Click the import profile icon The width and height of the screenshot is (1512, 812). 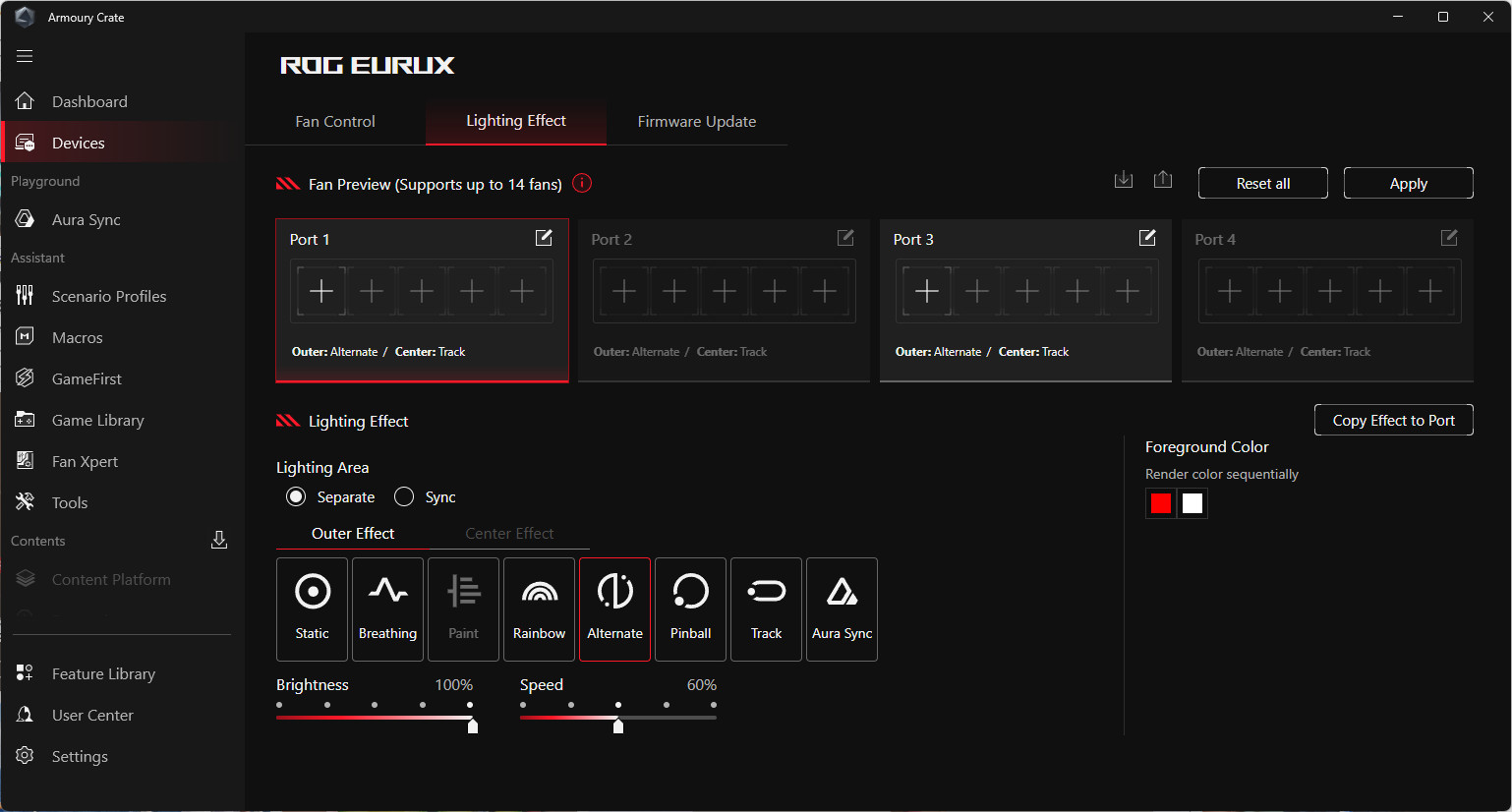tap(1124, 180)
